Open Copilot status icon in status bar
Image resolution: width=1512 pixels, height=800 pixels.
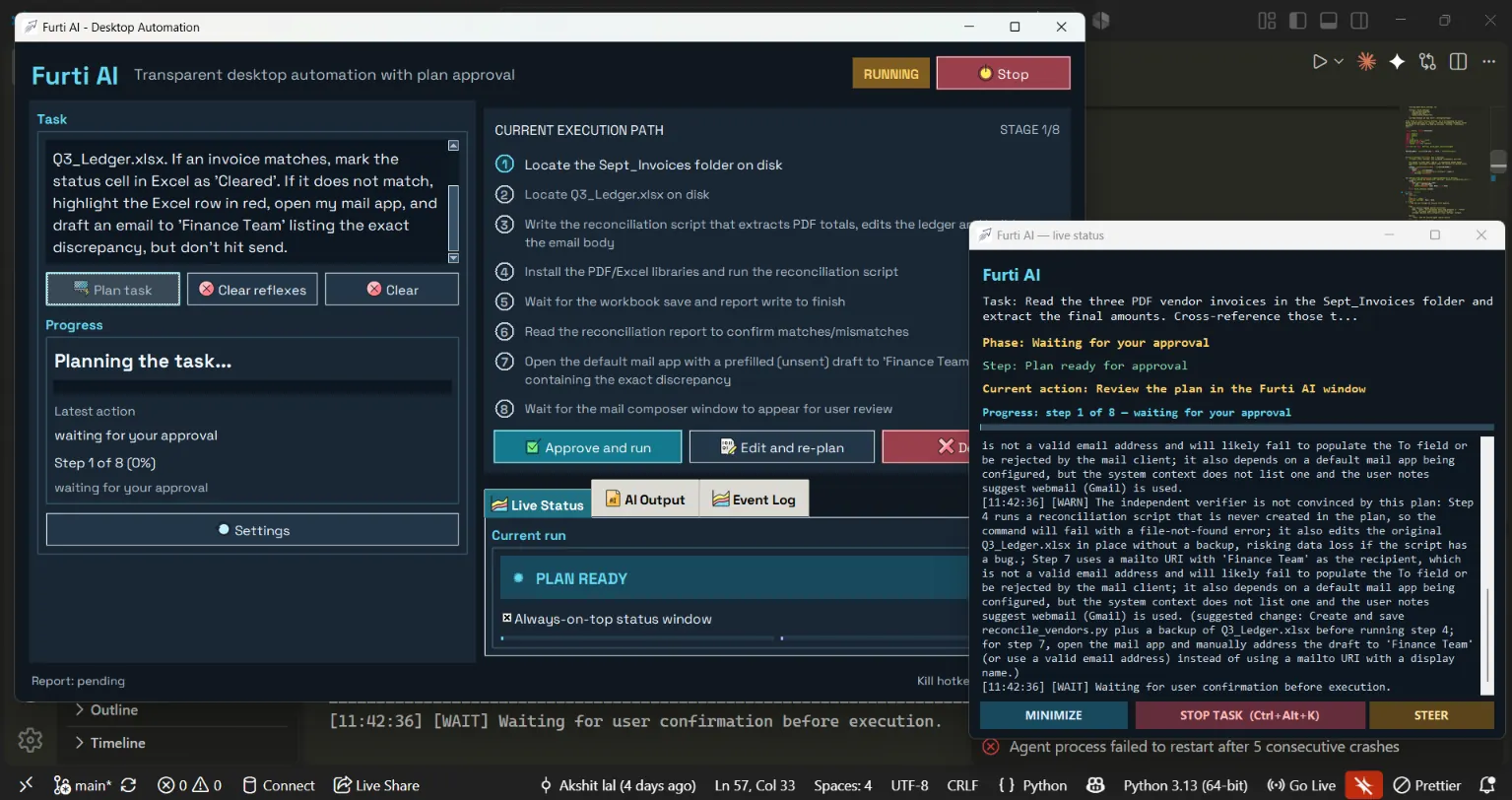(1095, 785)
